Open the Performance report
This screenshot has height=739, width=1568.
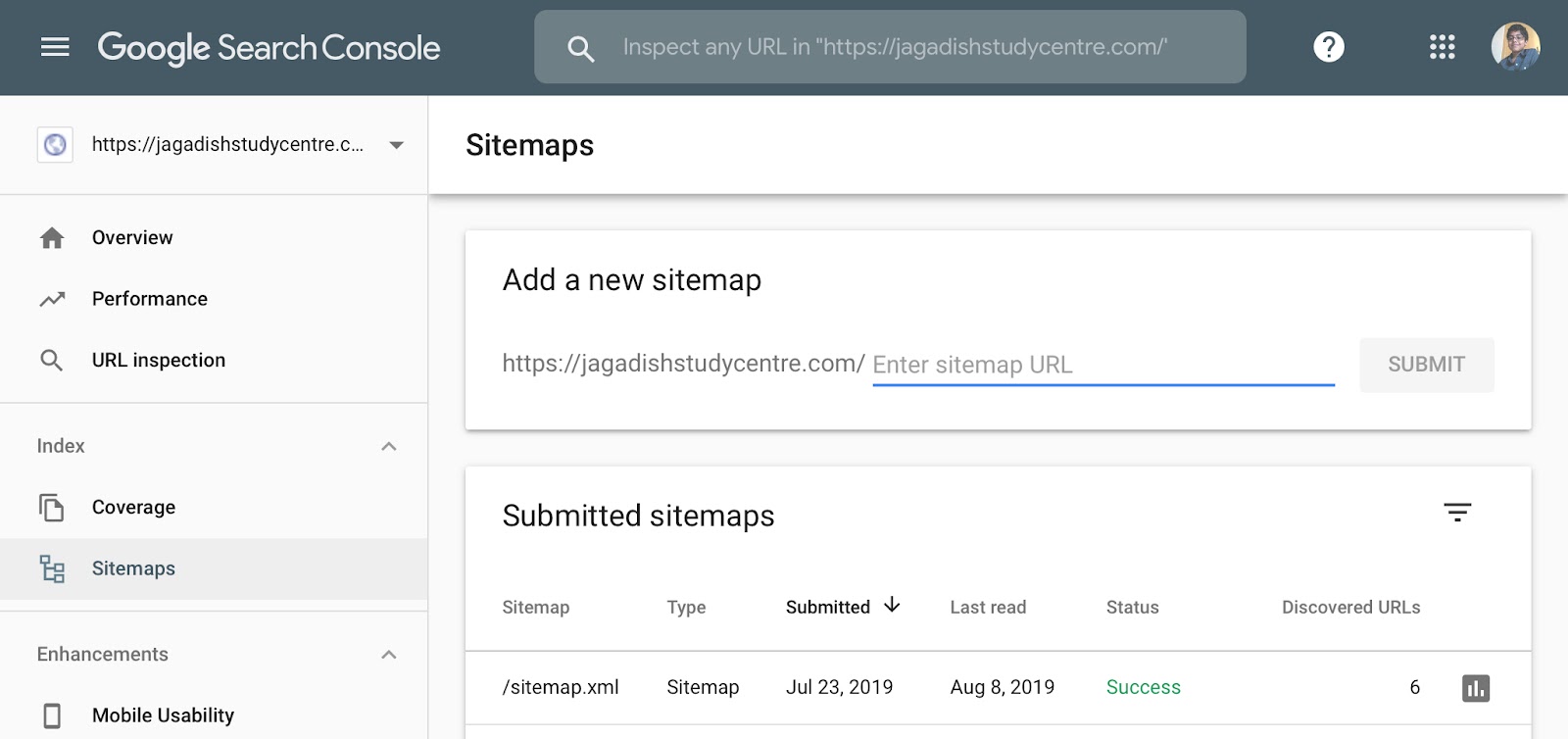(x=149, y=299)
